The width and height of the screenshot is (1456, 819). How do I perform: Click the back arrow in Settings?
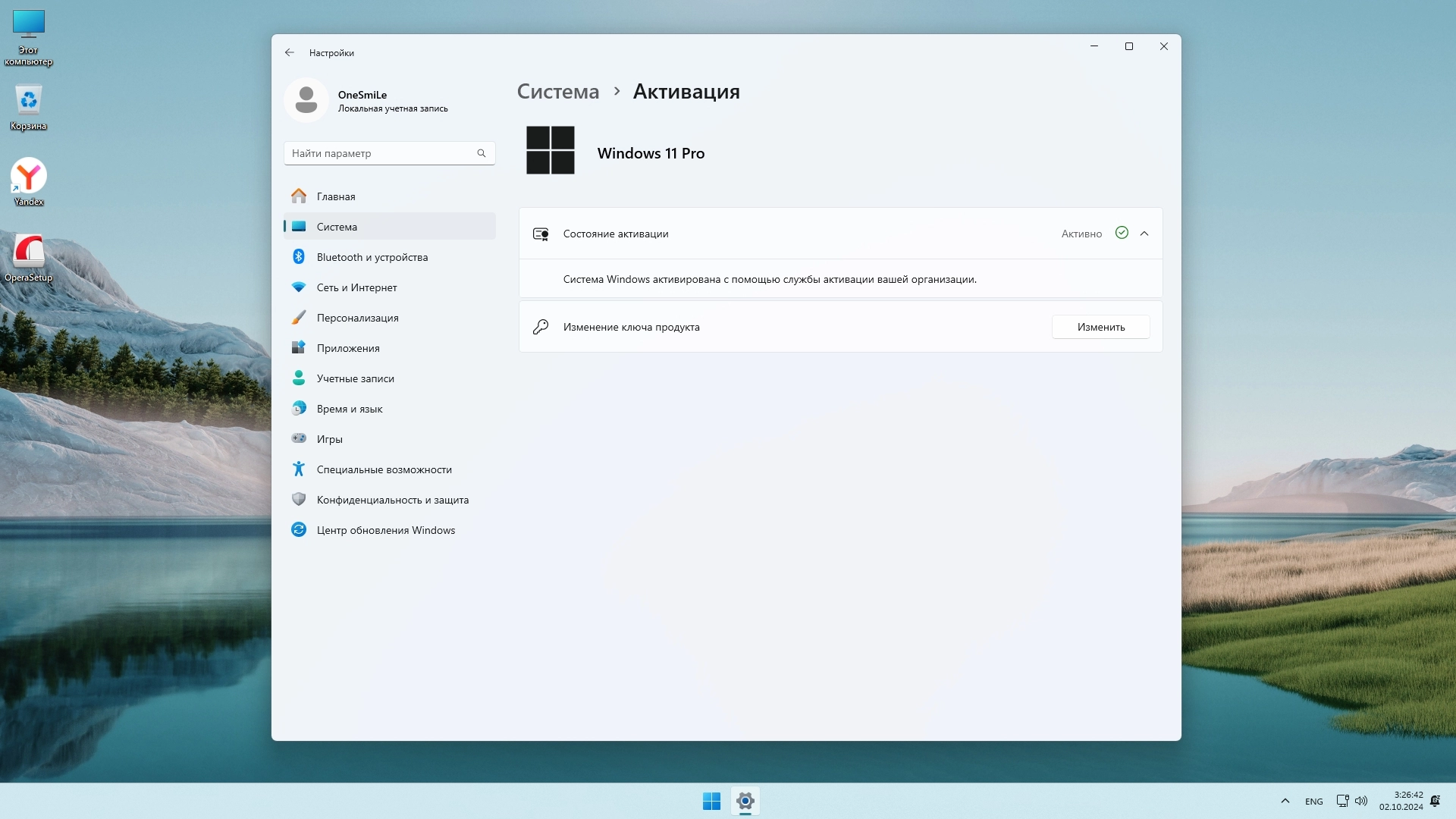pos(289,52)
